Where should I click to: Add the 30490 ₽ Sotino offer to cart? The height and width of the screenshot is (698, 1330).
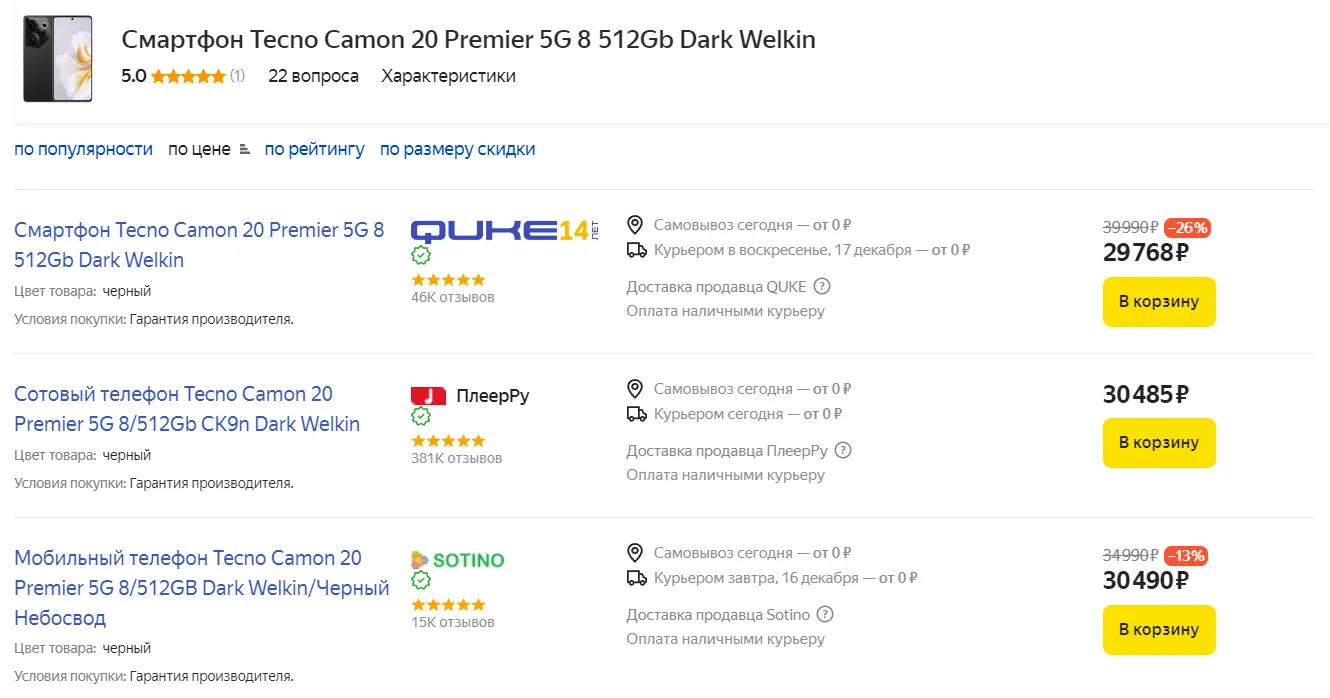(x=1158, y=630)
